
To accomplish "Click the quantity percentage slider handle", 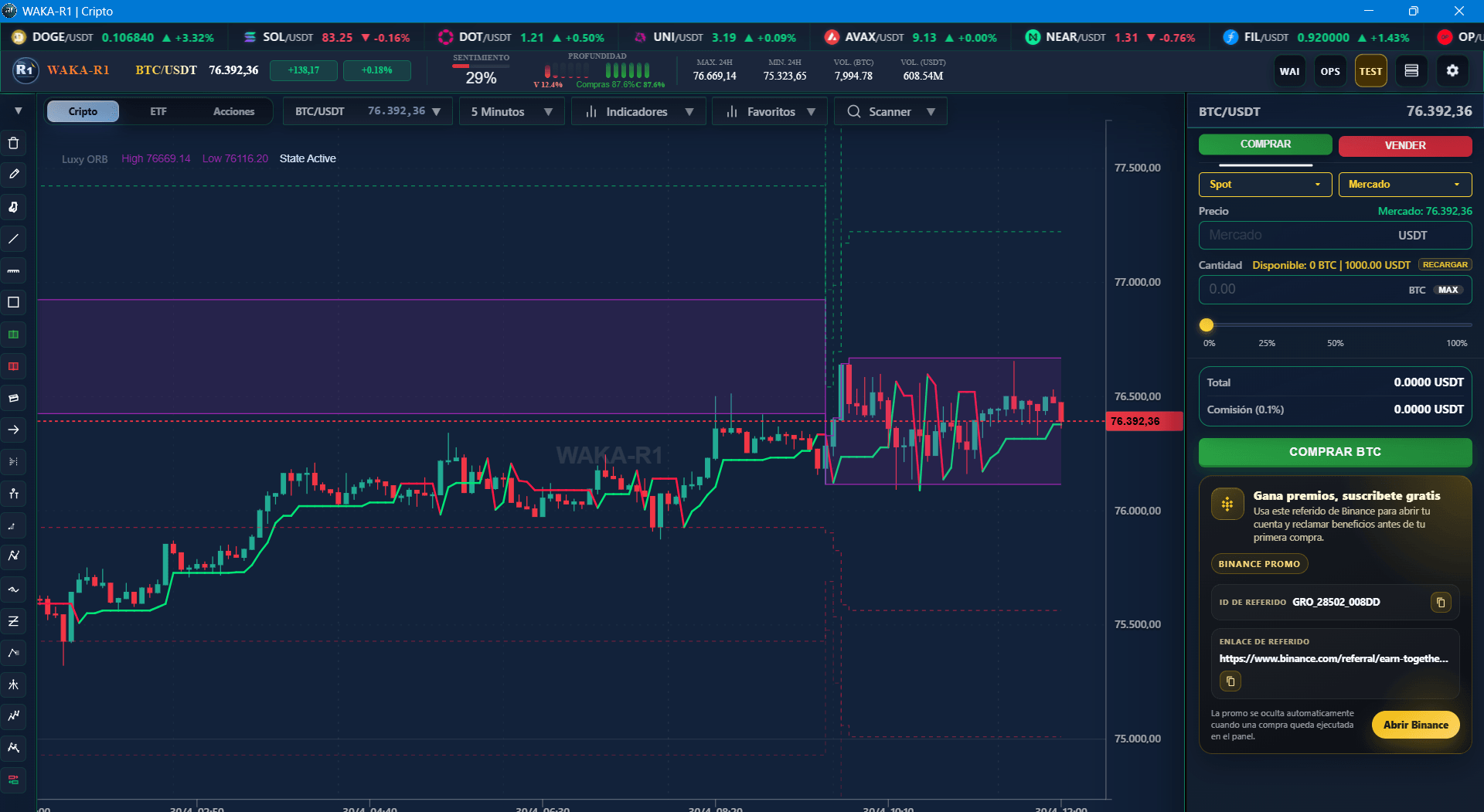I will (1207, 325).
